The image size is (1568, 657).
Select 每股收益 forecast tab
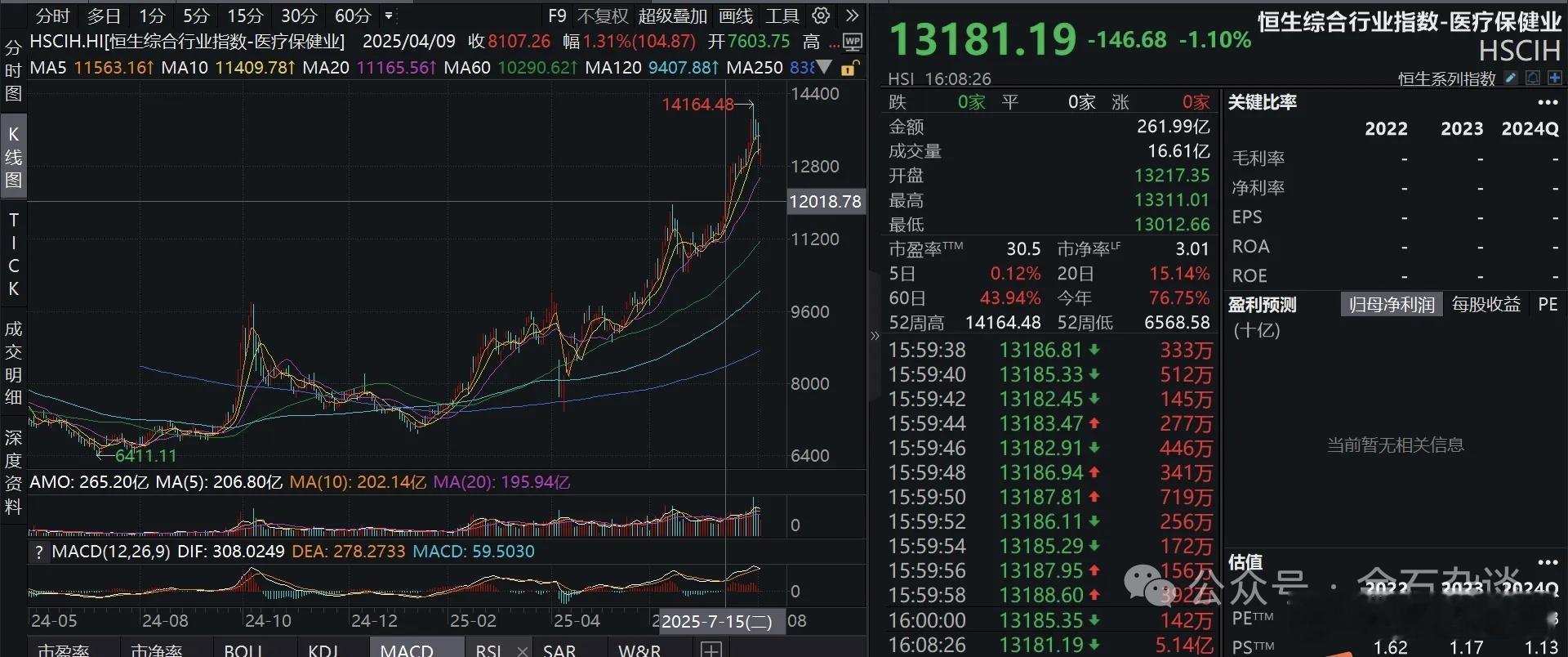pyautogui.click(x=1486, y=305)
